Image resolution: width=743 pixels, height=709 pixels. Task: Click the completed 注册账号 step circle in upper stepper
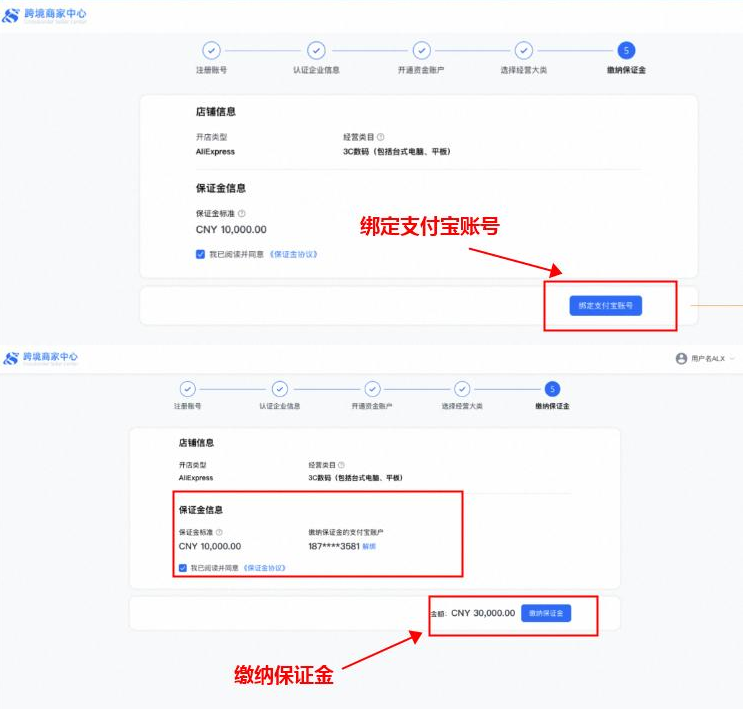pyautogui.click(x=211, y=50)
